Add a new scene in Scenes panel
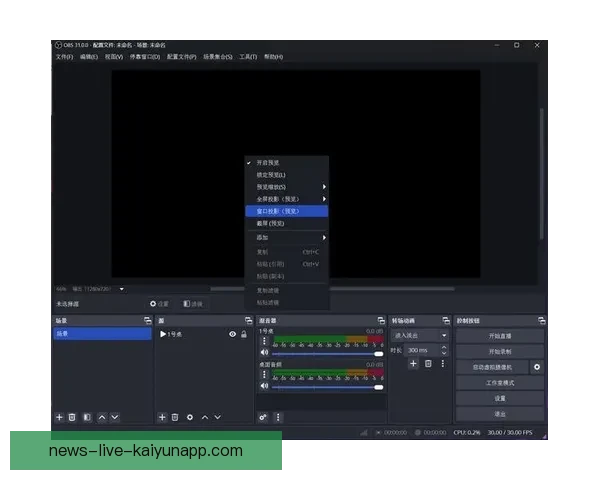Image resolution: width=600 pixels, height=480 pixels. (59, 417)
